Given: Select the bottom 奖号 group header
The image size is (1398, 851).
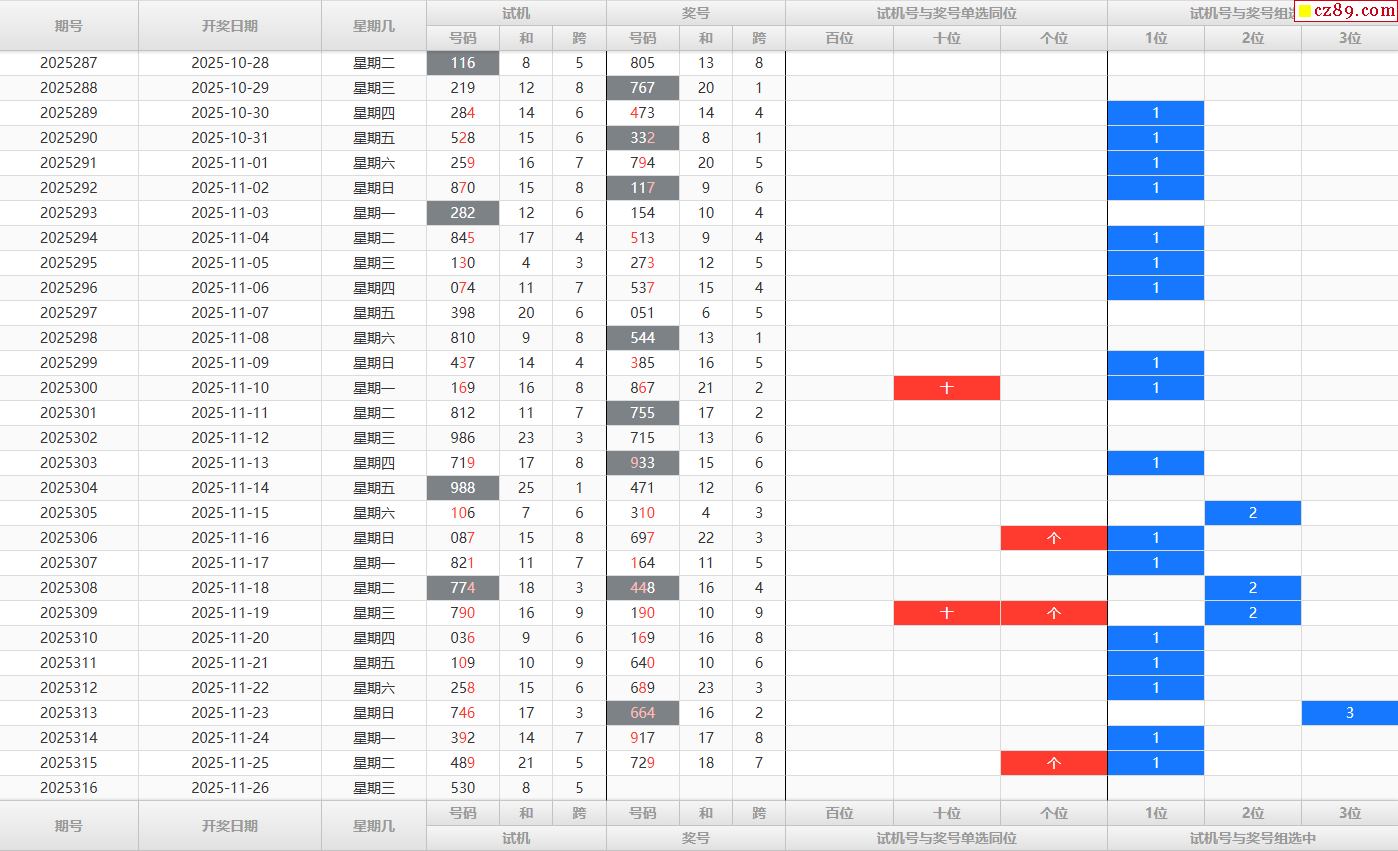Looking at the screenshot, I should pos(695,838).
